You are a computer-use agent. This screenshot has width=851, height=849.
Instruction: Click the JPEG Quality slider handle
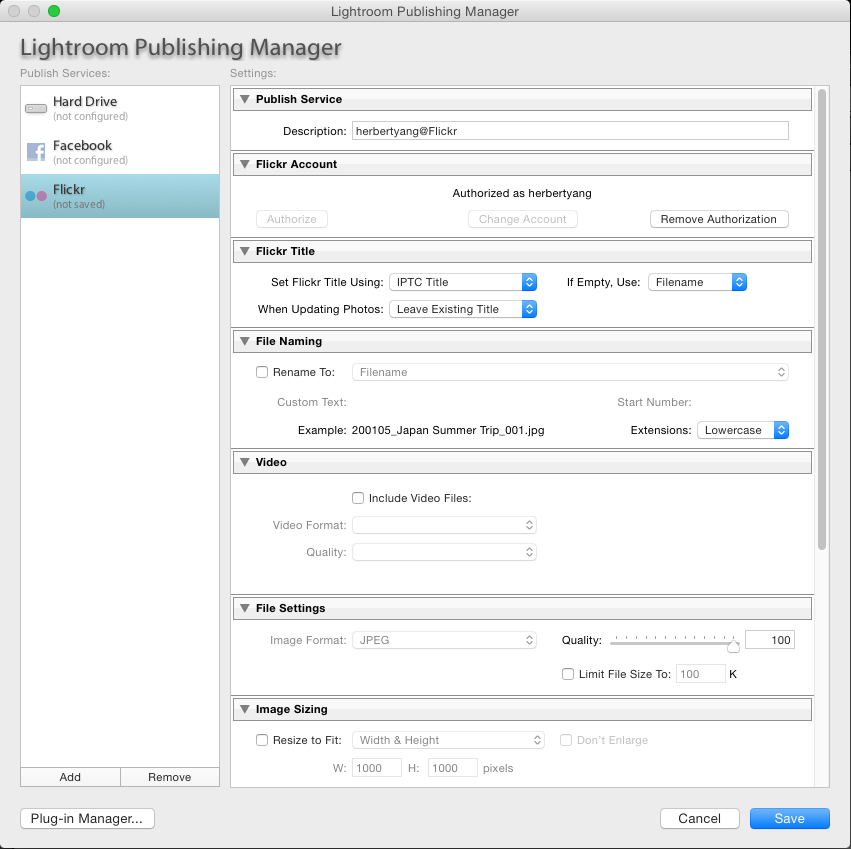pyautogui.click(x=733, y=645)
